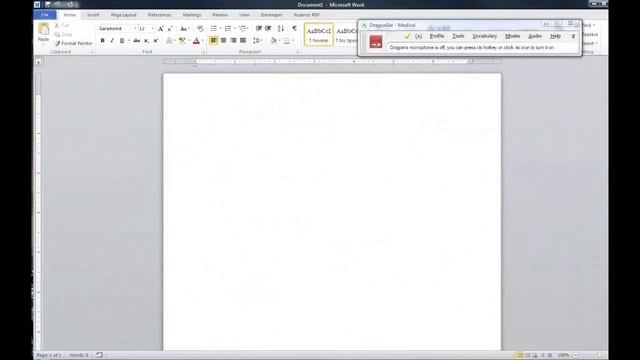640x360 pixels.
Task: Toggle Bold formatting
Action: tap(102, 40)
